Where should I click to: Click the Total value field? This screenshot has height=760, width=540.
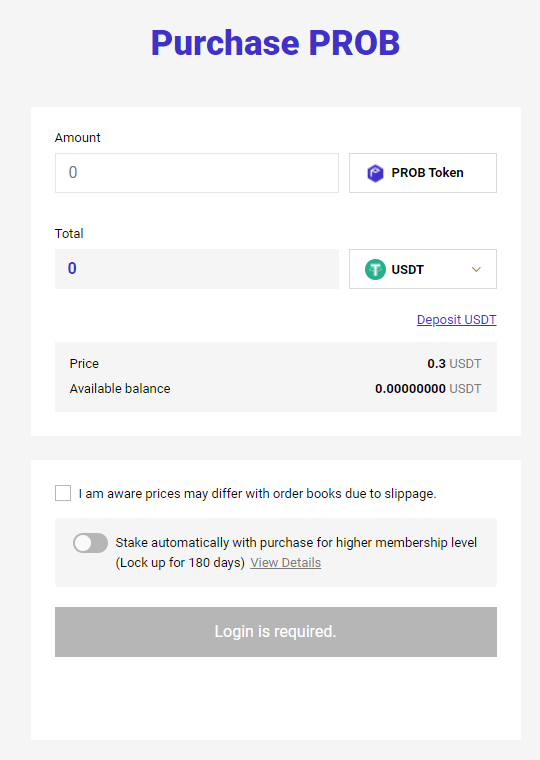point(197,269)
